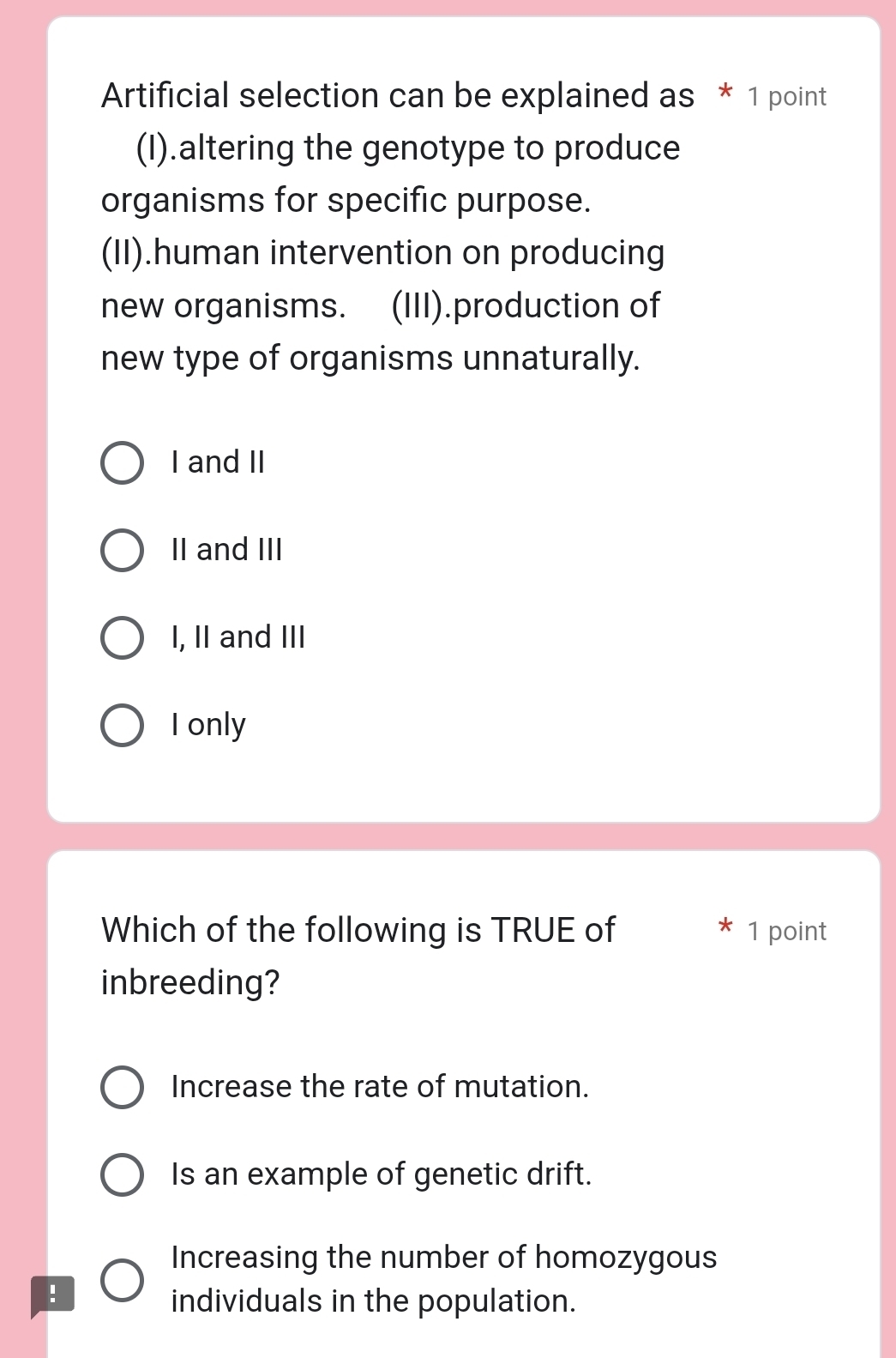Click the "1 point" label on second question

pos(785,931)
